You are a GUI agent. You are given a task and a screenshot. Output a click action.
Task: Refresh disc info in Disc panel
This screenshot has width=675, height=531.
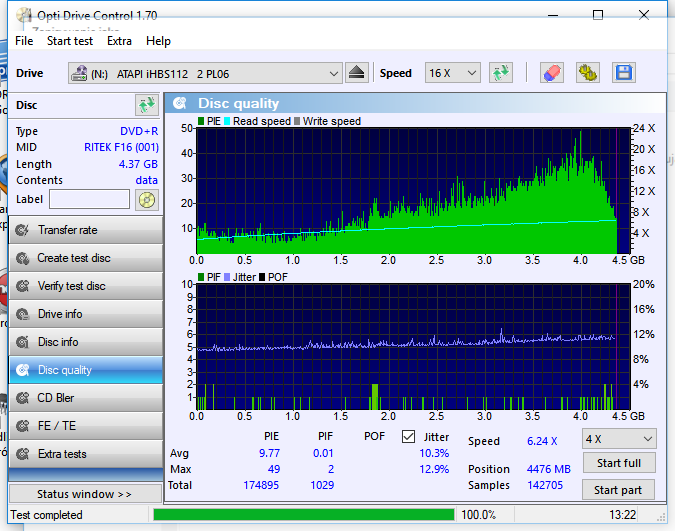pyautogui.click(x=147, y=105)
